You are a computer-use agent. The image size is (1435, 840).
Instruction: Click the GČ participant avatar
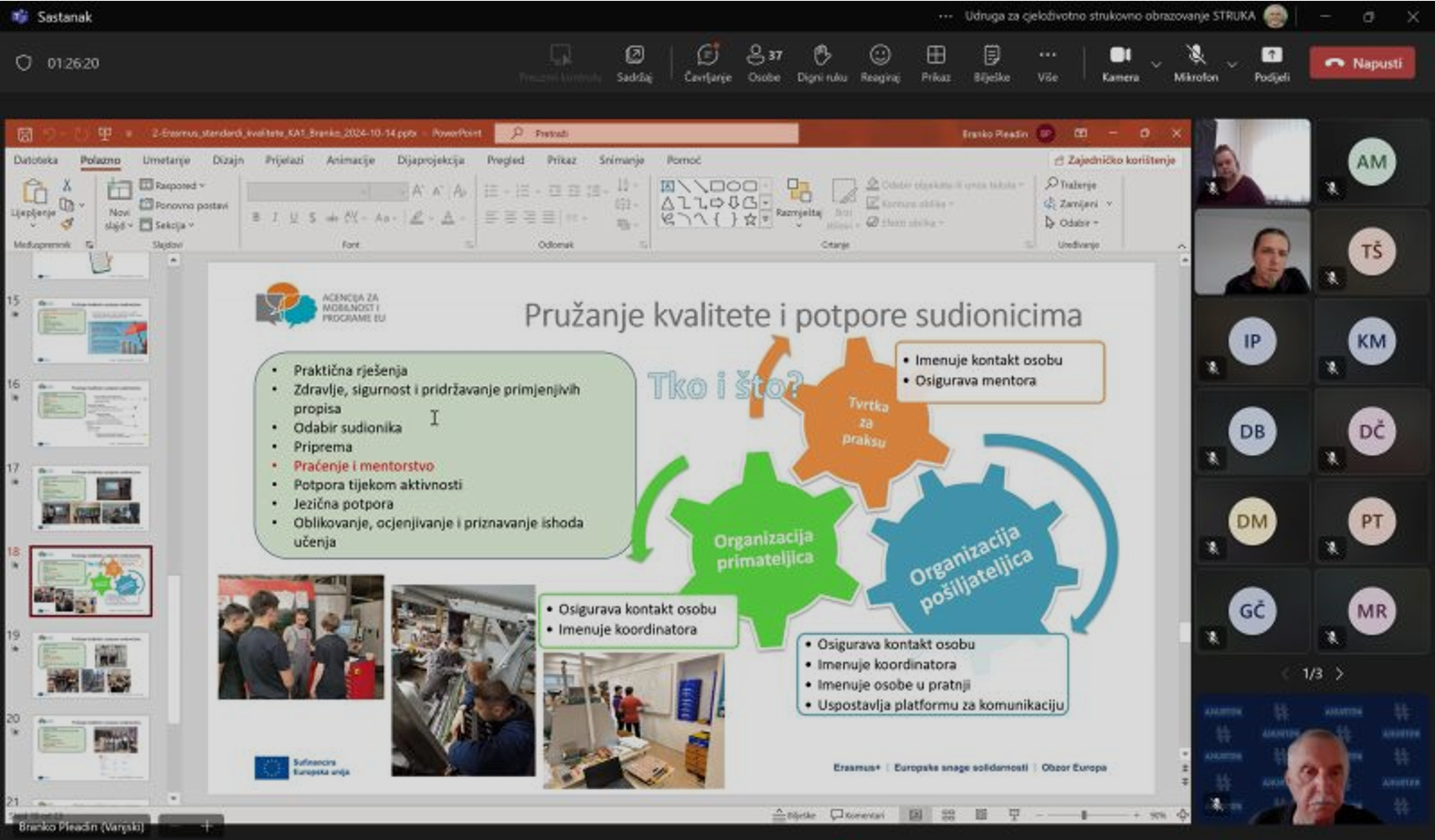click(1252, 611)
